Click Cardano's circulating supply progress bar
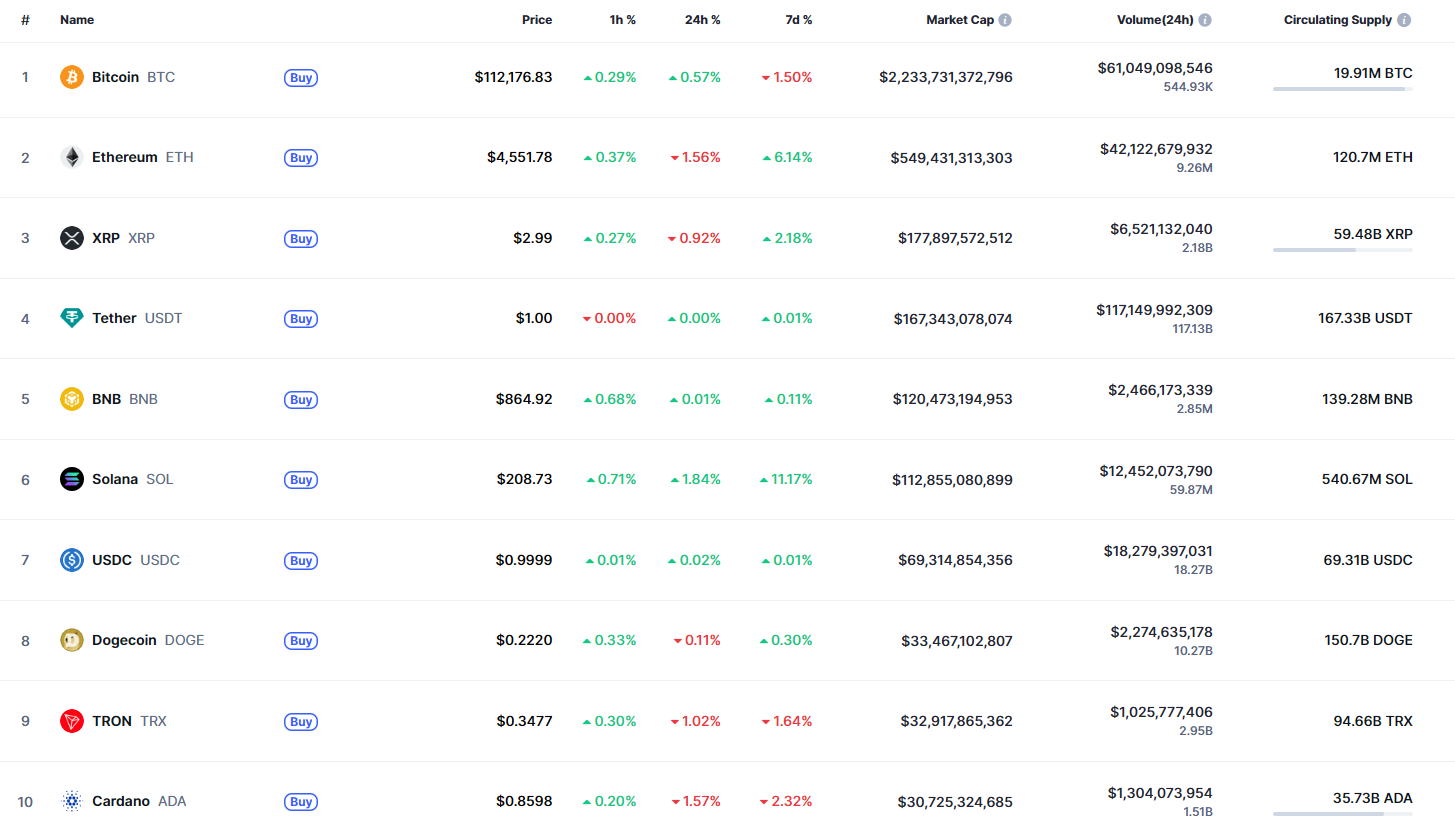This screenshot has height=840, width=1455. point(1343,813)
